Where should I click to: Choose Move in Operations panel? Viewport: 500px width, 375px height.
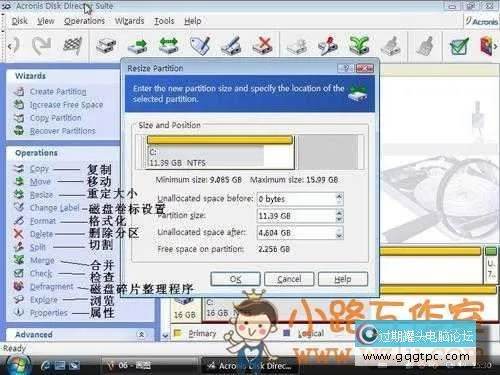pos(40,182)
